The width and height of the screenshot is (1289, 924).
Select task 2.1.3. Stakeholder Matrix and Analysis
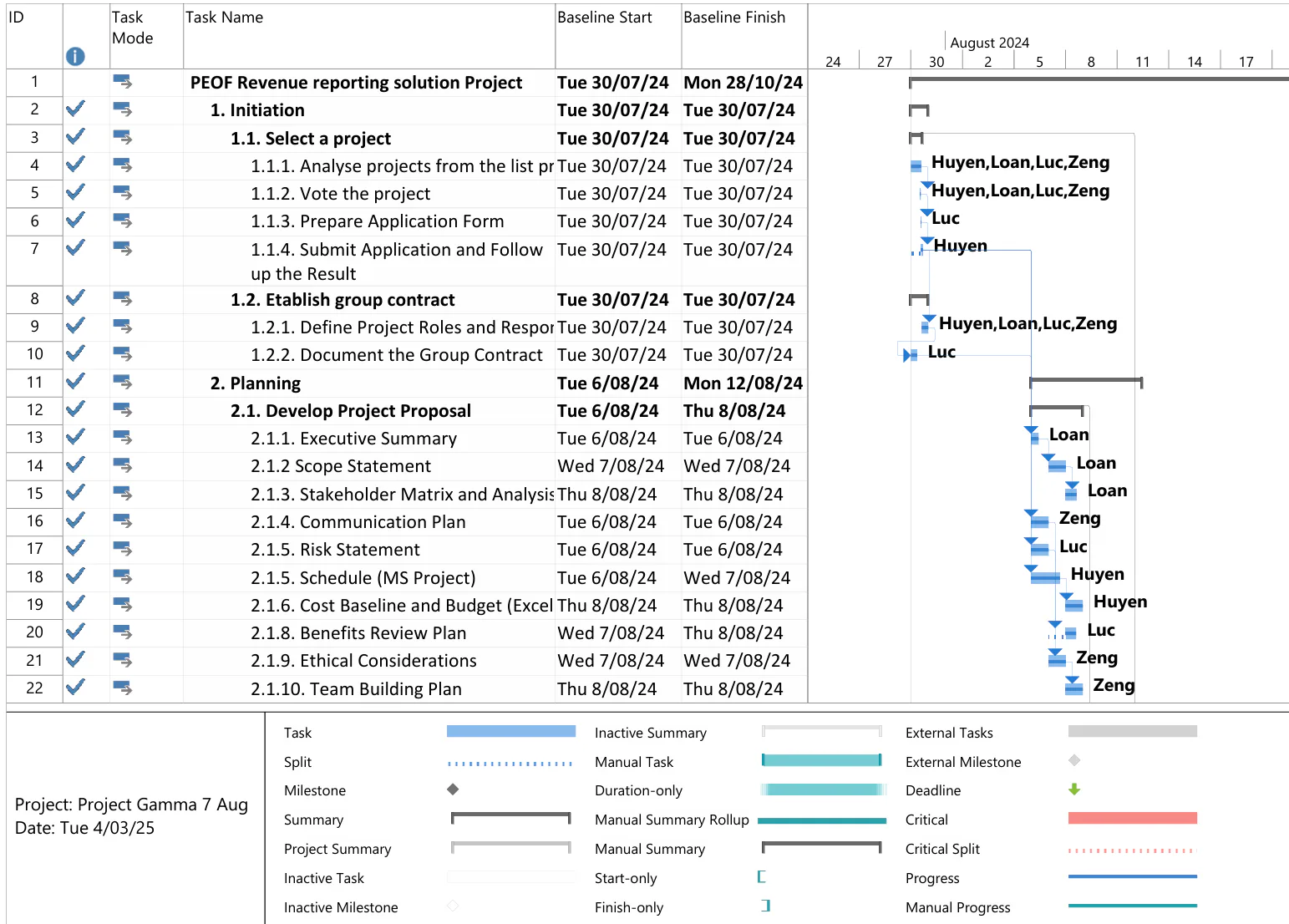pyautogui.click(x=402, y=495)
